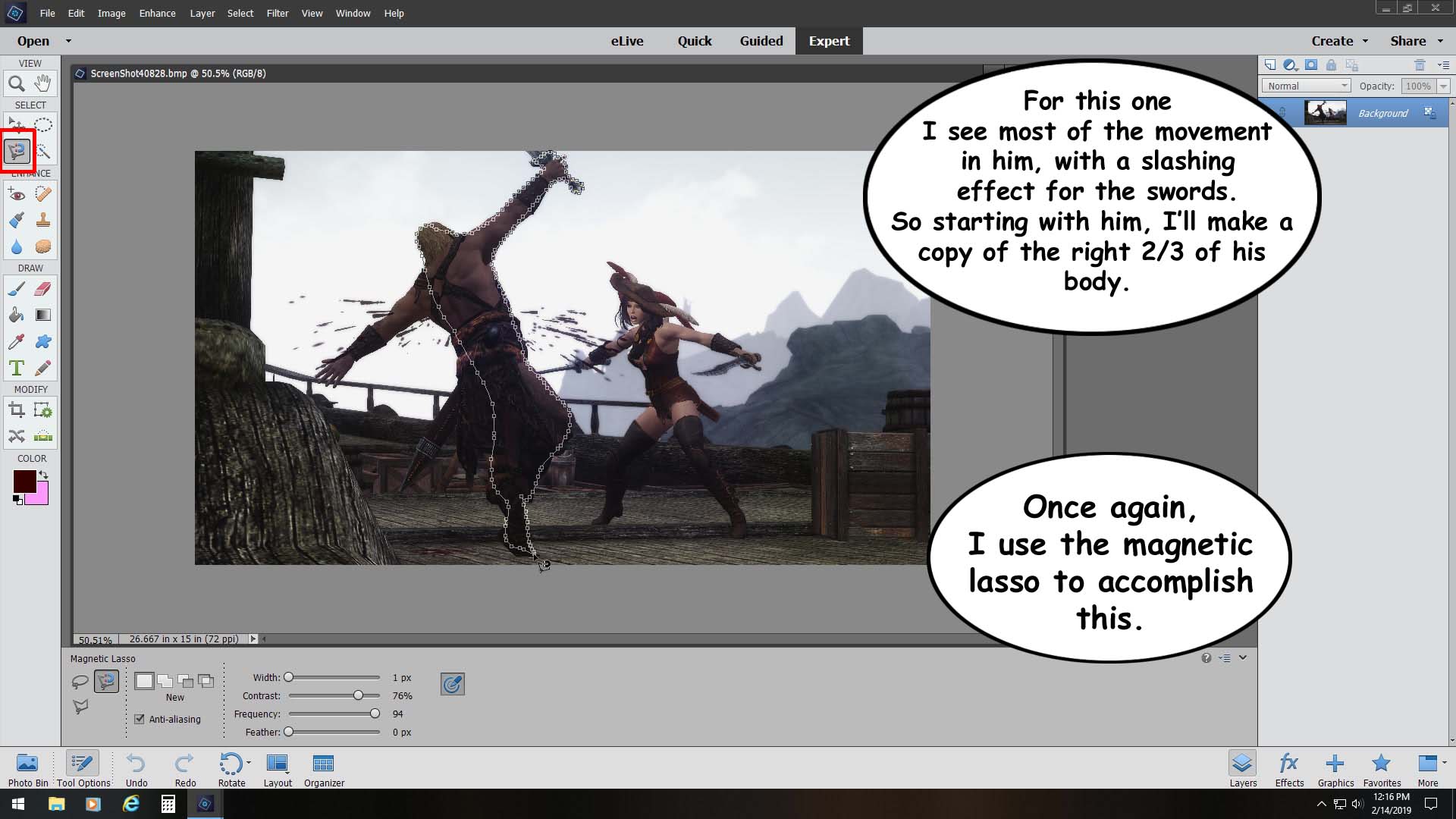This screenshot has height=819, width=1456.
Task: Open the Layers panel flyout menu
Action: [1443, 65]
